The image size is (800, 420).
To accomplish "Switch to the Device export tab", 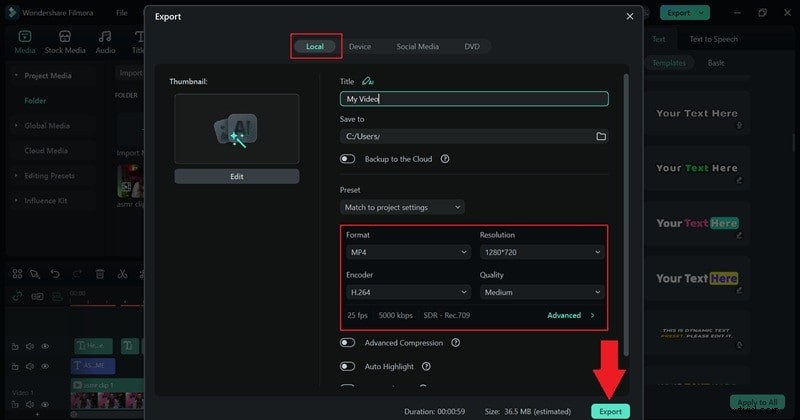I will tap(360, 46).
